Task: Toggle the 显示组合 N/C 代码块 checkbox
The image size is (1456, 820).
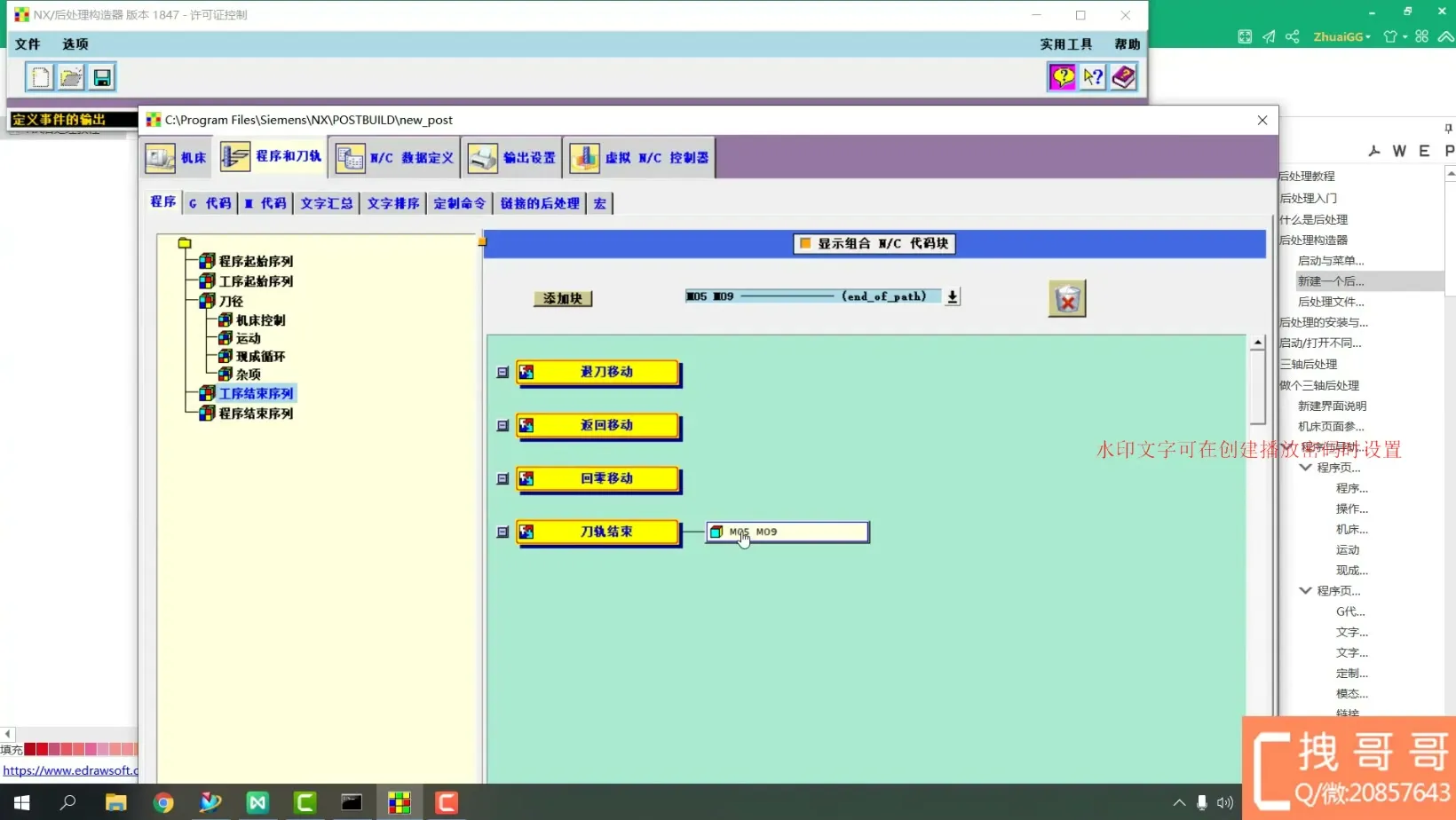Action: pyautogui.click(x=805, y=243)
